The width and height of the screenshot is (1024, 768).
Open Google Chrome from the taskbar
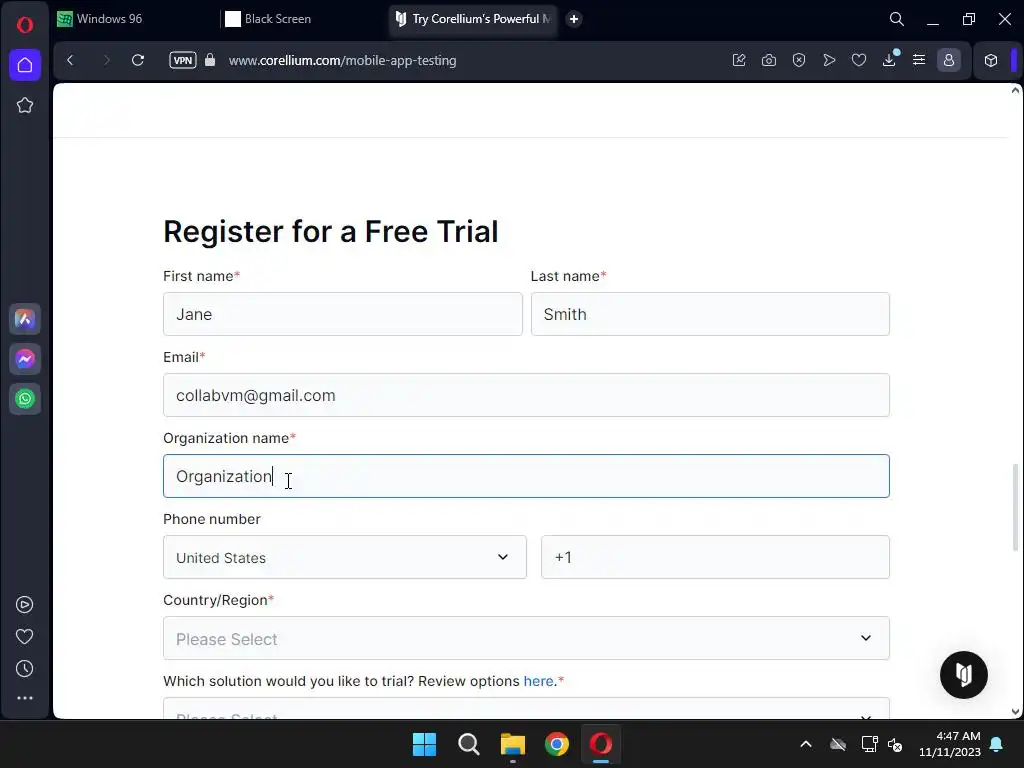coord(557,744)
